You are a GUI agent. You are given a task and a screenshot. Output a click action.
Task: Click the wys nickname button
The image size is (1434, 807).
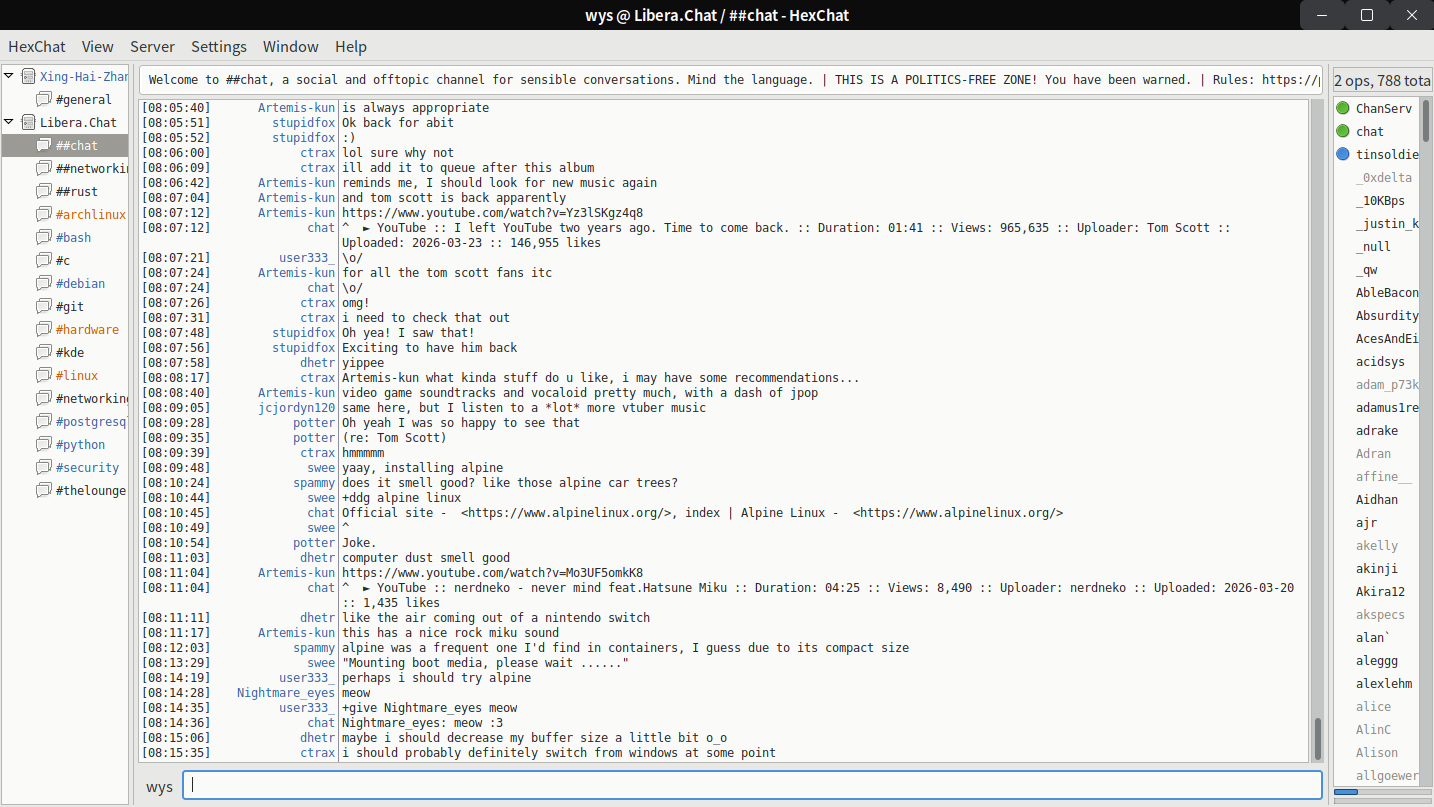pos(159,786)
